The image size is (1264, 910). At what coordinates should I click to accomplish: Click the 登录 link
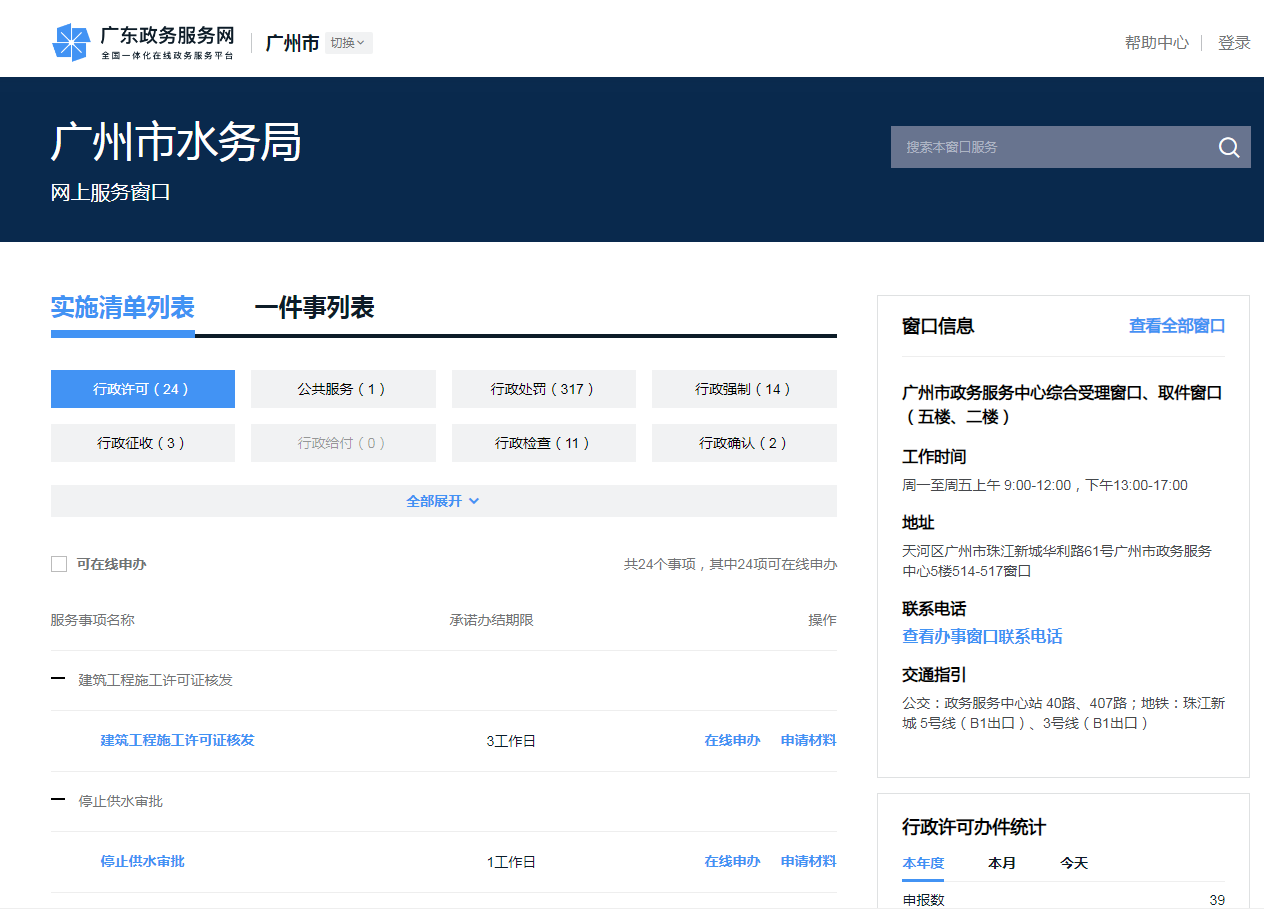click(x=1234, y=43)
